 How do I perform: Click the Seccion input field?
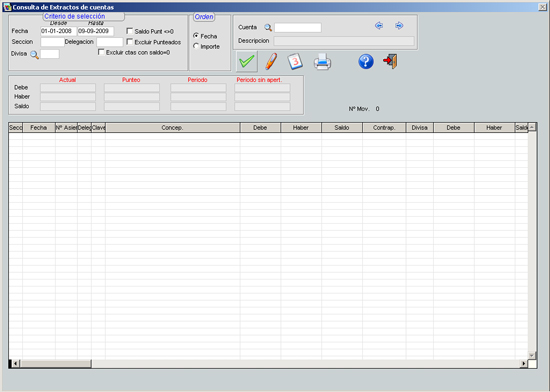(52, 42)
